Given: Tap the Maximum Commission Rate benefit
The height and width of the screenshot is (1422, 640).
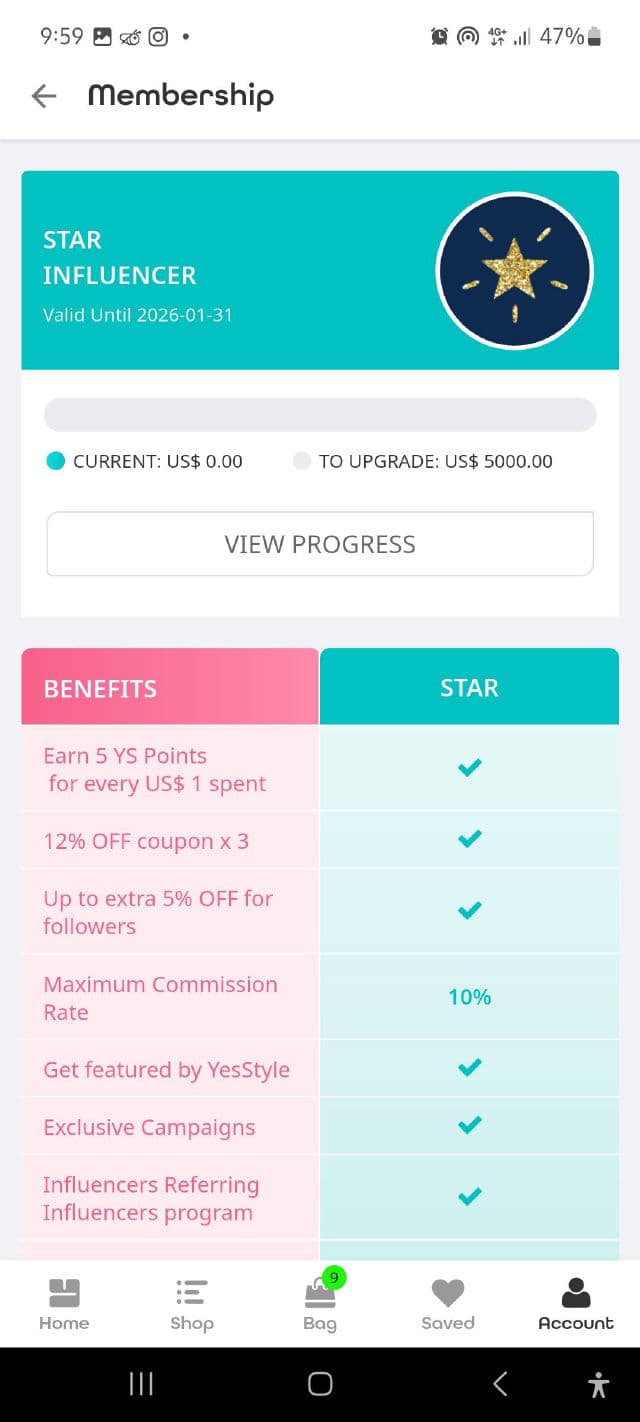Looking at the screenshot, I should point(160,998).
